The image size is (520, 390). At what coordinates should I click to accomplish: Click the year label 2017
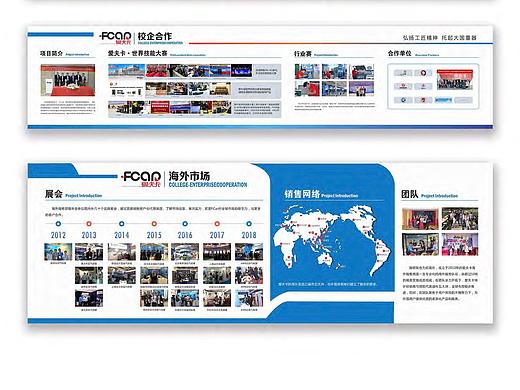(217, 235)
